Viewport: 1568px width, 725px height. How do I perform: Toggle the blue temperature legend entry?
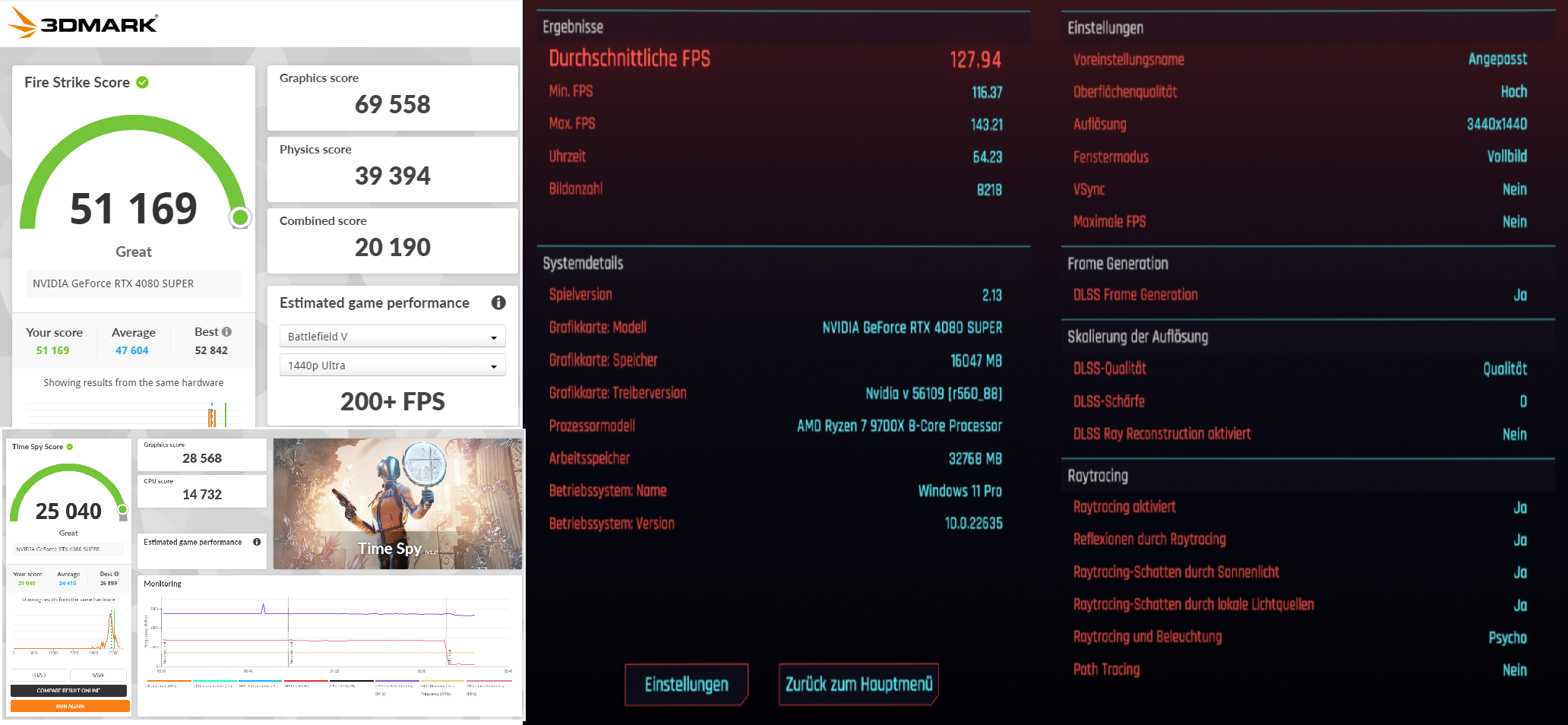coord(261,683)
